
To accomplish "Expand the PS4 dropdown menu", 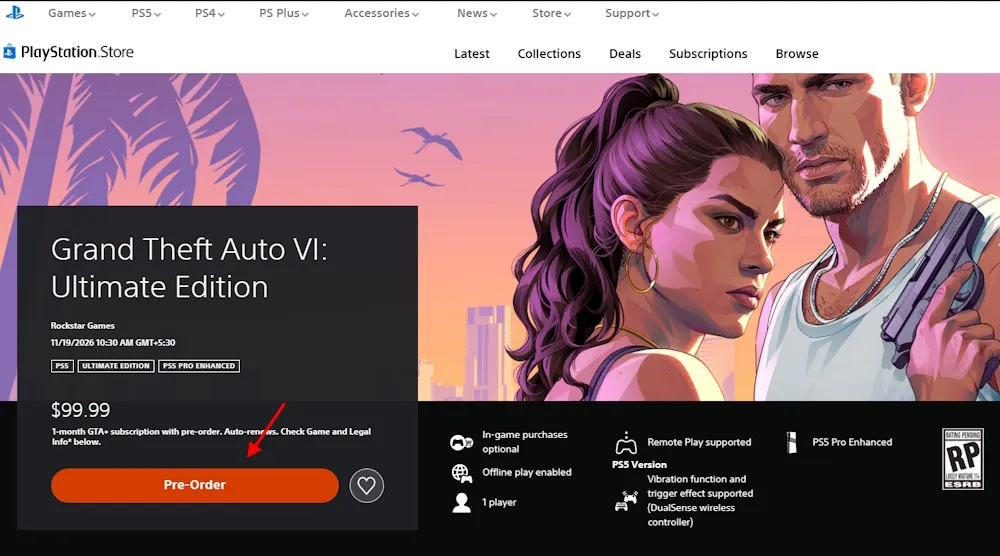I will tap(210, 13).
